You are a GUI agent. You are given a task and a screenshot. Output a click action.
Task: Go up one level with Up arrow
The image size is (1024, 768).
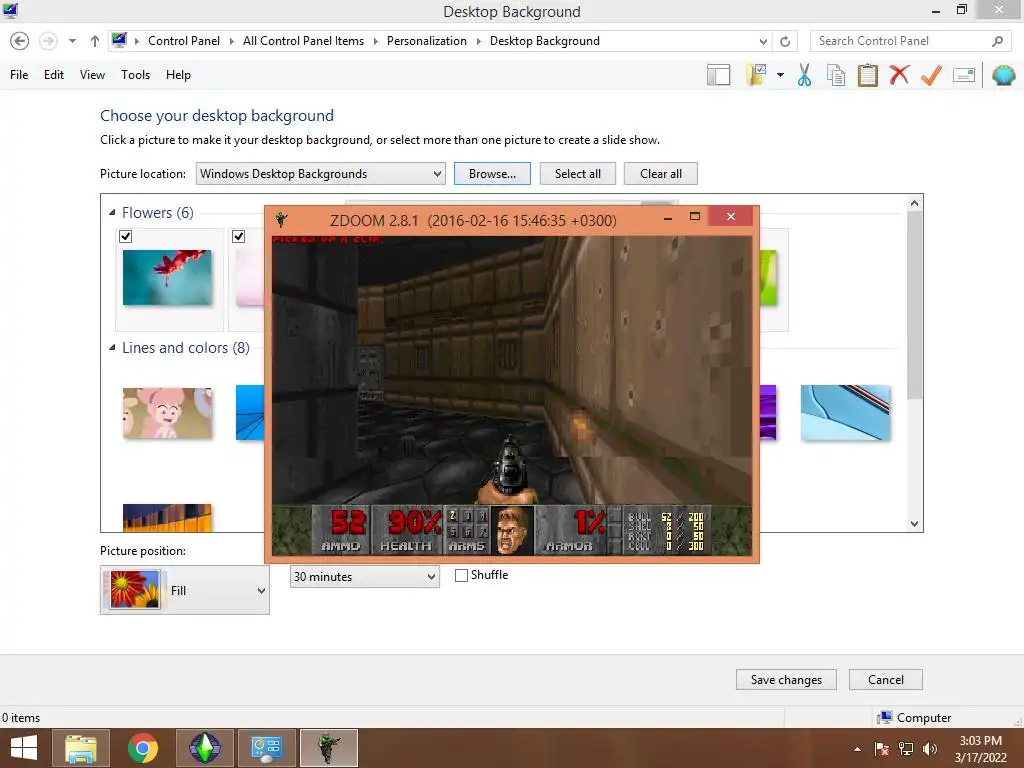pyautogui.click(x=95, y=41)
